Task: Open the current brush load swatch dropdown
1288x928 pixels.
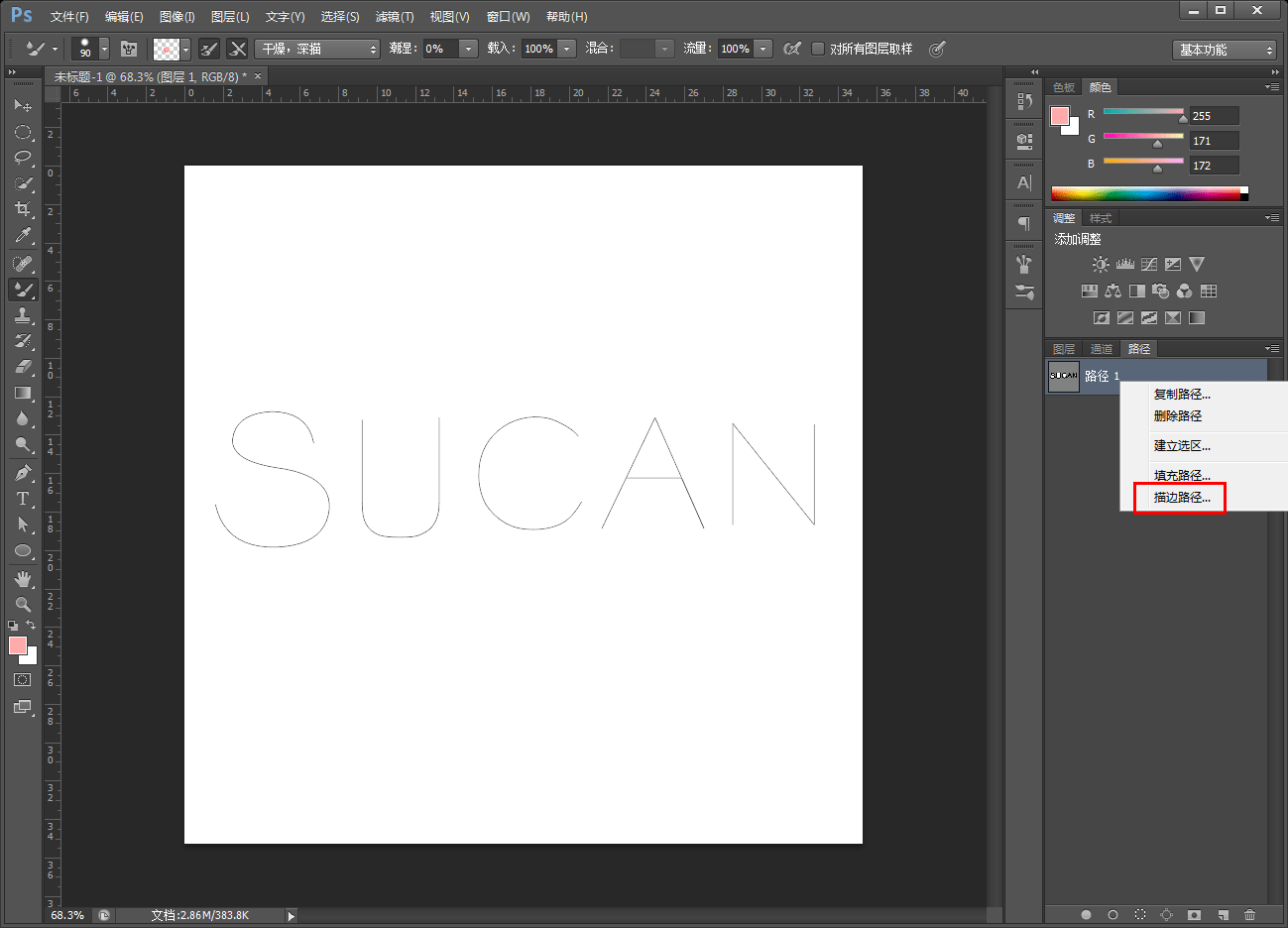Action: point(185,49)
